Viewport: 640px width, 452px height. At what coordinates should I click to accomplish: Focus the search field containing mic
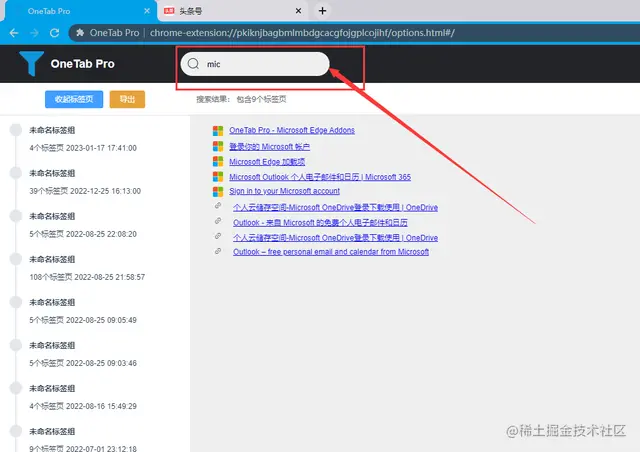point(255,64)
